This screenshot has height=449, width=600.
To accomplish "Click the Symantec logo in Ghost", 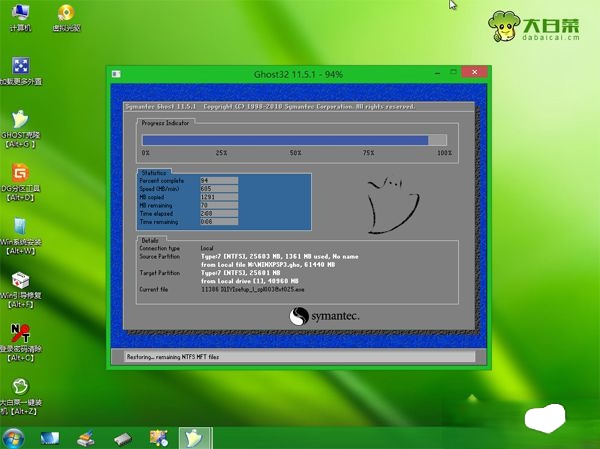I will pos(324,316).
